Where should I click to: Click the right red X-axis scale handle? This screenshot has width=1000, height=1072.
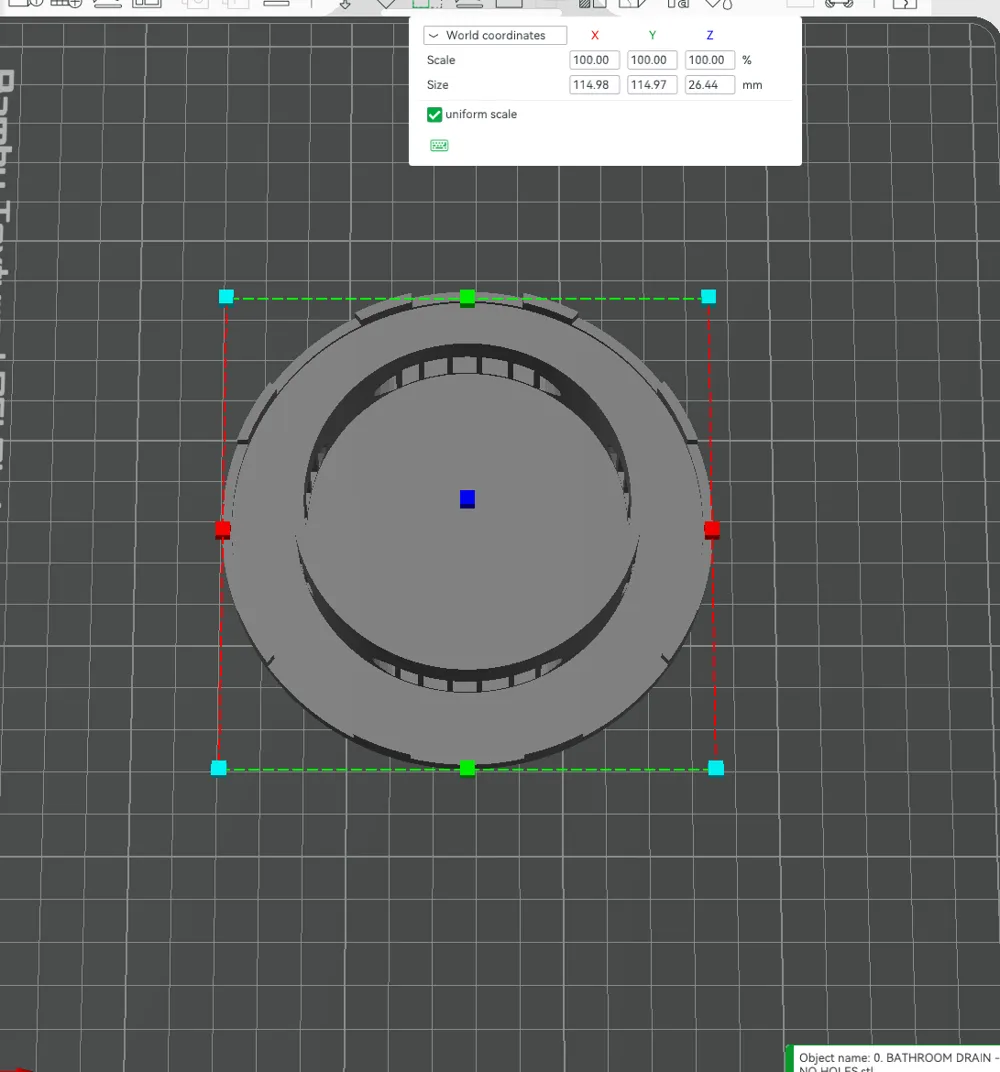(712, 530)
